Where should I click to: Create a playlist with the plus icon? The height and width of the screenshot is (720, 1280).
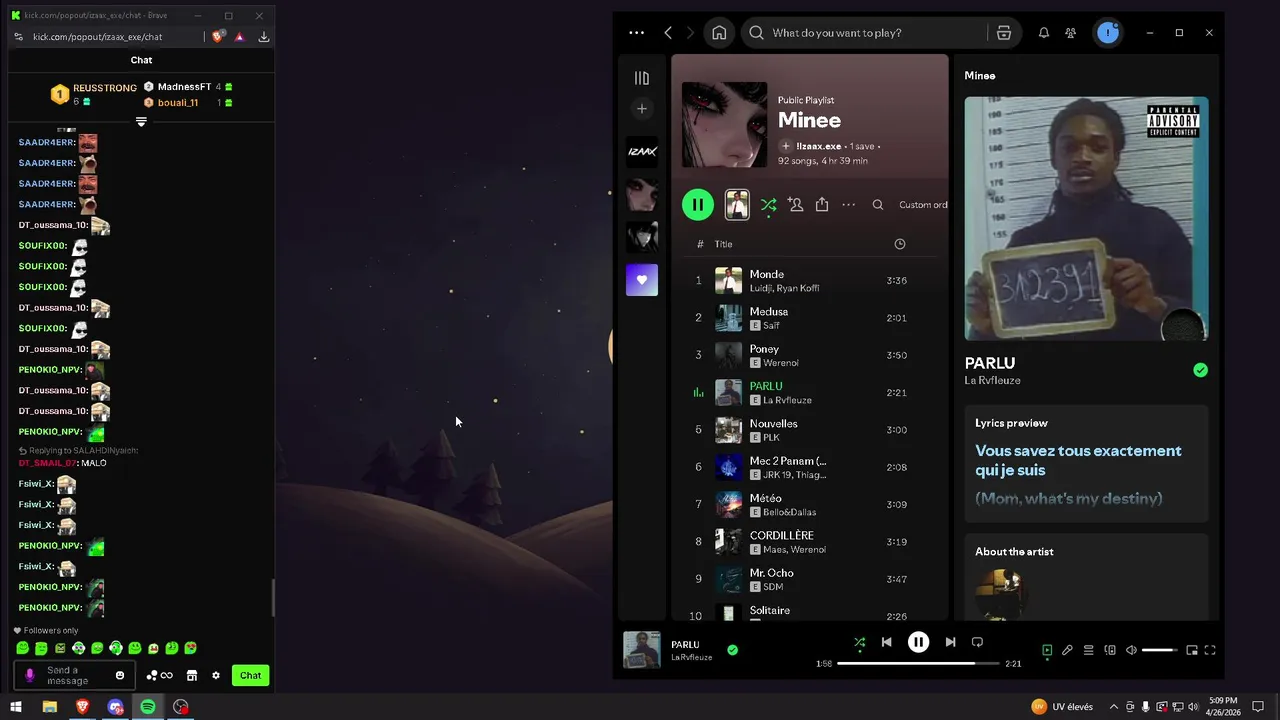point(642,109)
